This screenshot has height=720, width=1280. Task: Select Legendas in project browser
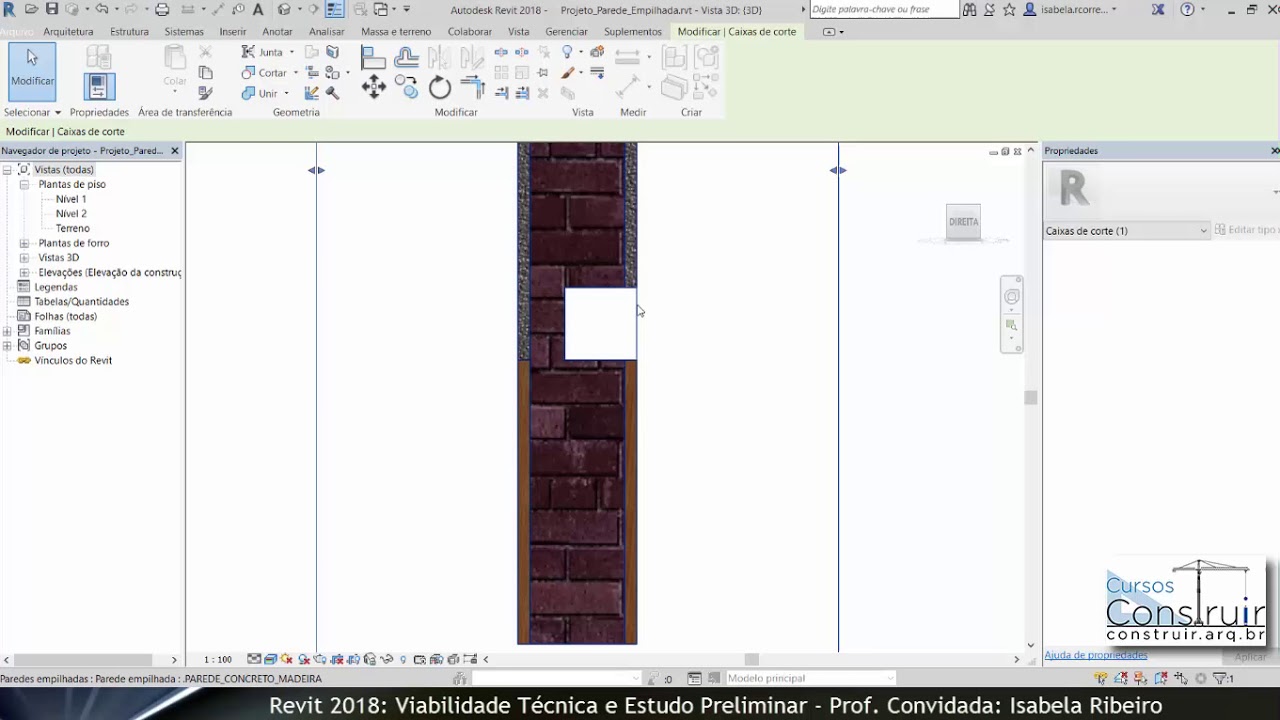pos(56,287)
